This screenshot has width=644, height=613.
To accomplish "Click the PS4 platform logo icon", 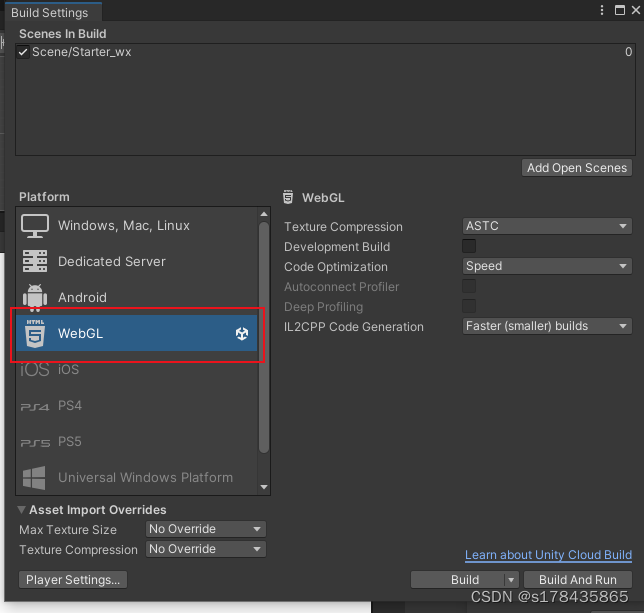I will (x=35, y=406).
